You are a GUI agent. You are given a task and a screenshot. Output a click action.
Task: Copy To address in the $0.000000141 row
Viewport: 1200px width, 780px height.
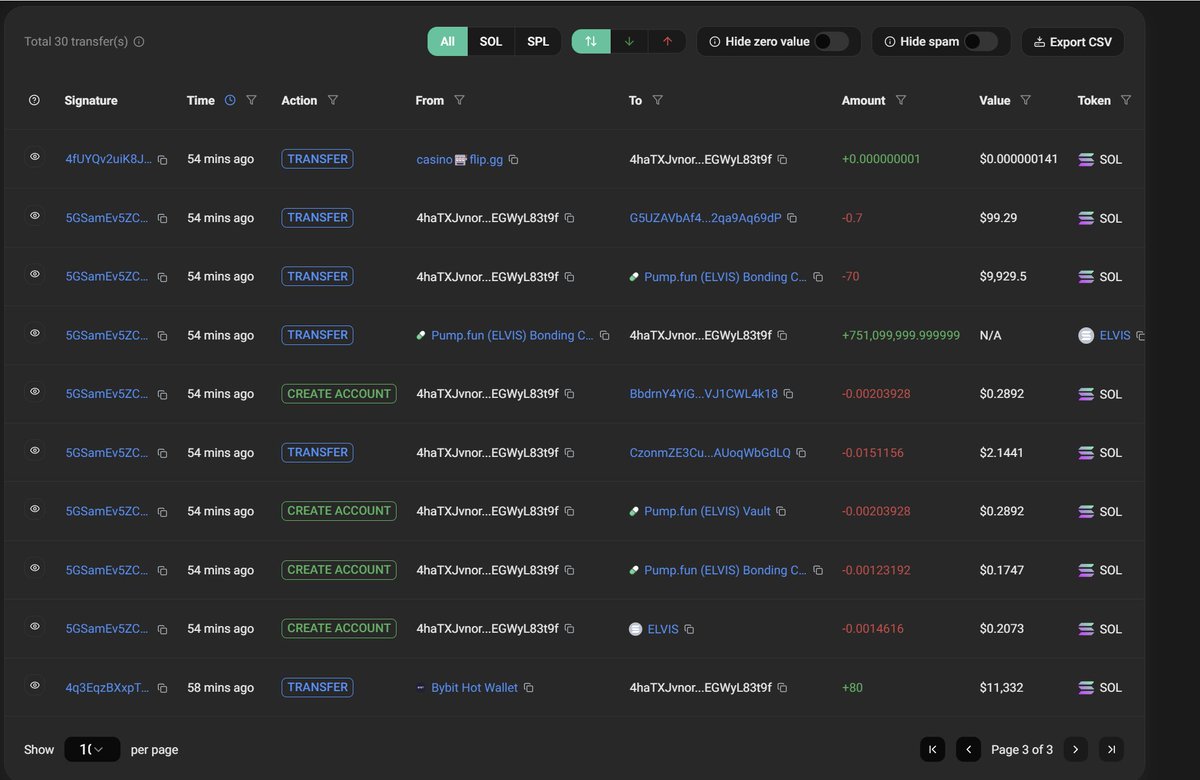[782, 160]
